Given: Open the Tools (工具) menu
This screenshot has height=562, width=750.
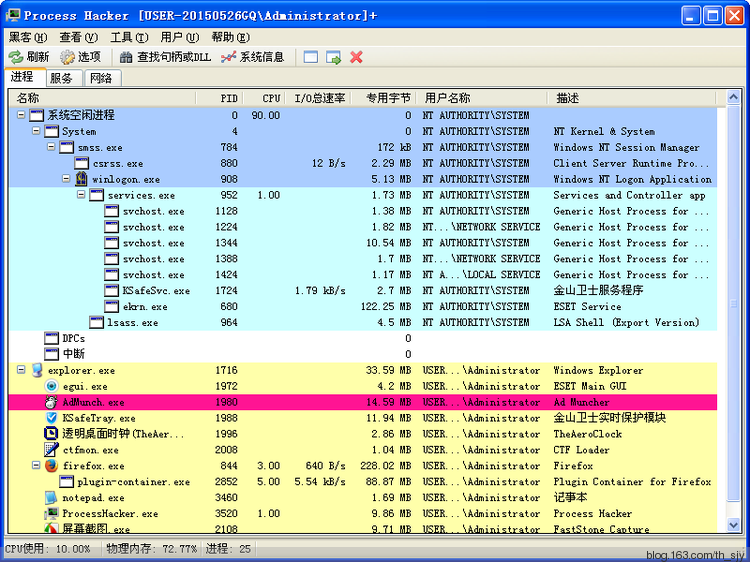Looking at the screenshot, I should (x=129, y=37).
